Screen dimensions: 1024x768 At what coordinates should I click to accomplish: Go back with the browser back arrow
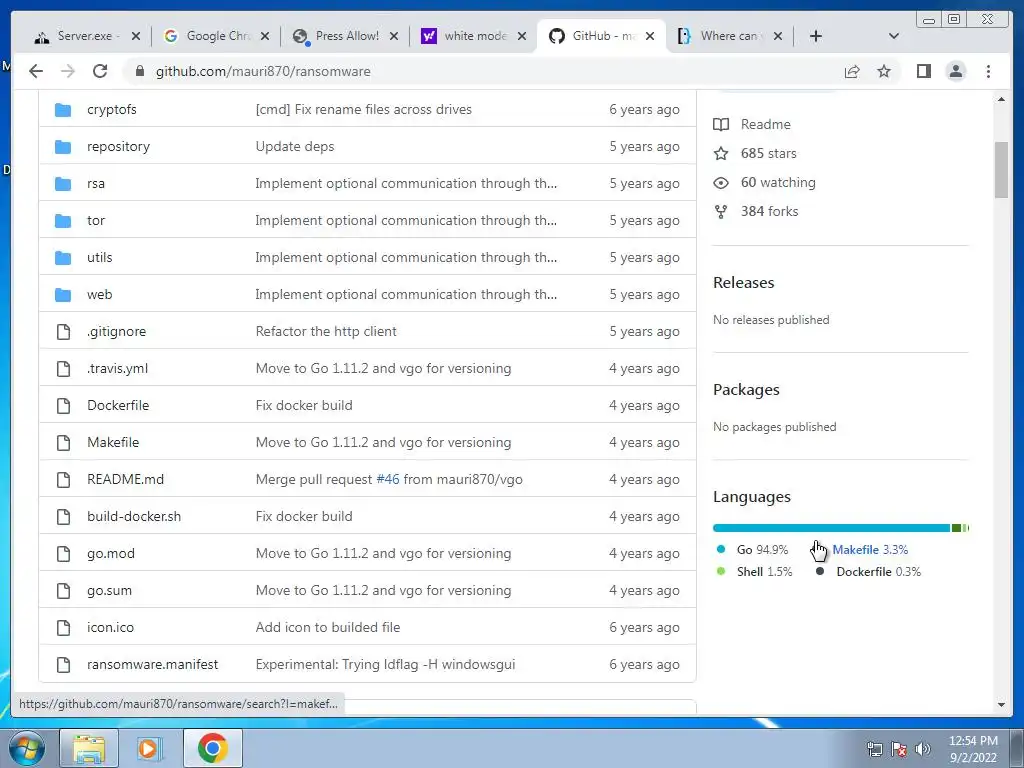[x=36, y=71]
